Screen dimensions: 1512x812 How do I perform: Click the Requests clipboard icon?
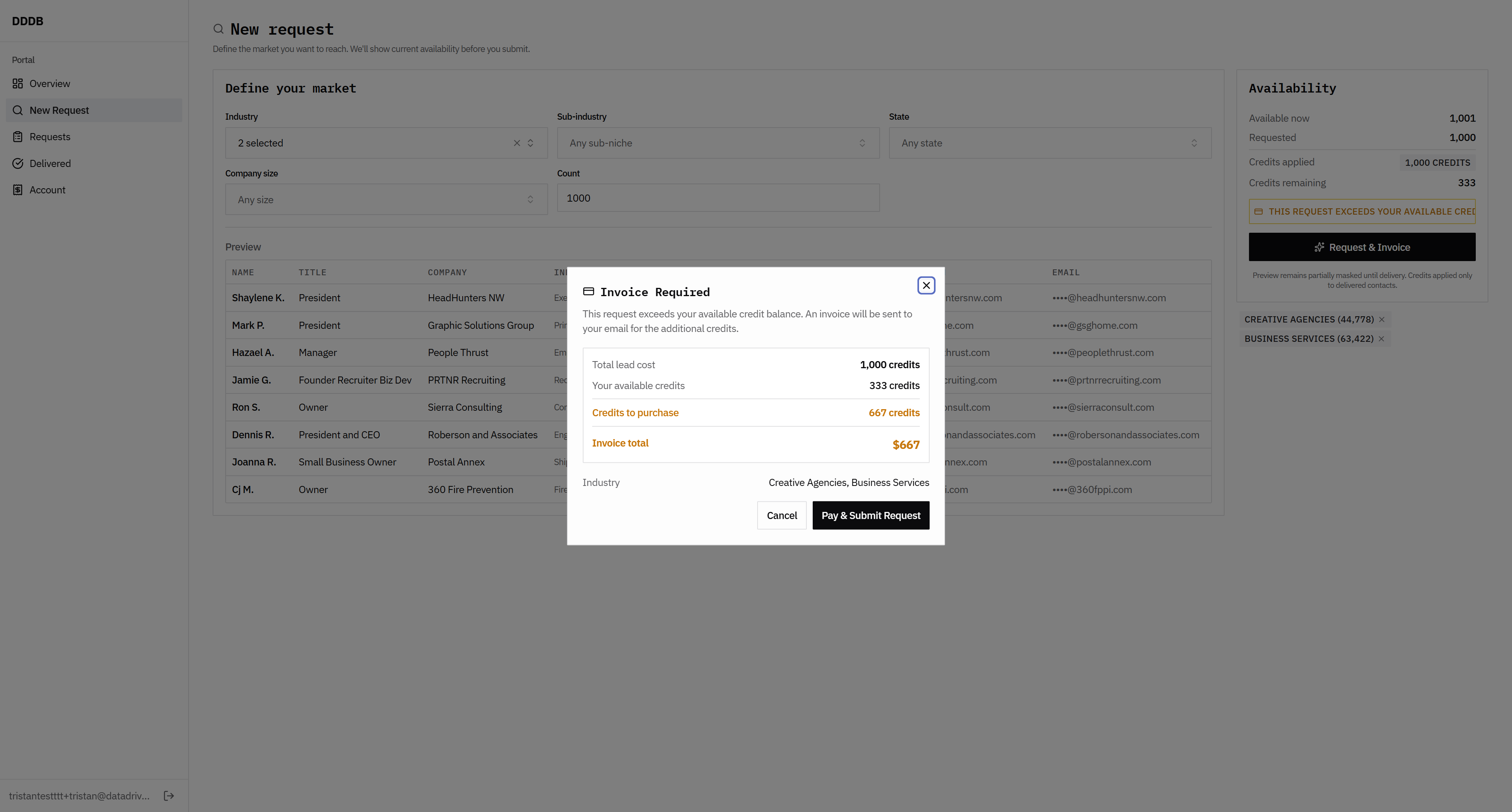click(x=18, y=137)
